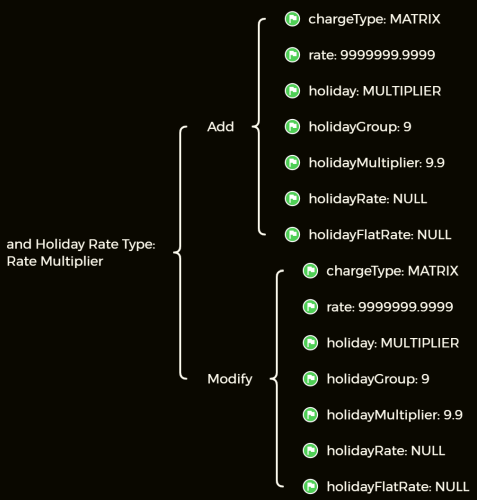Select Modify's holidayRate: NULL text

pyautogui.click(x=386, y=451)
